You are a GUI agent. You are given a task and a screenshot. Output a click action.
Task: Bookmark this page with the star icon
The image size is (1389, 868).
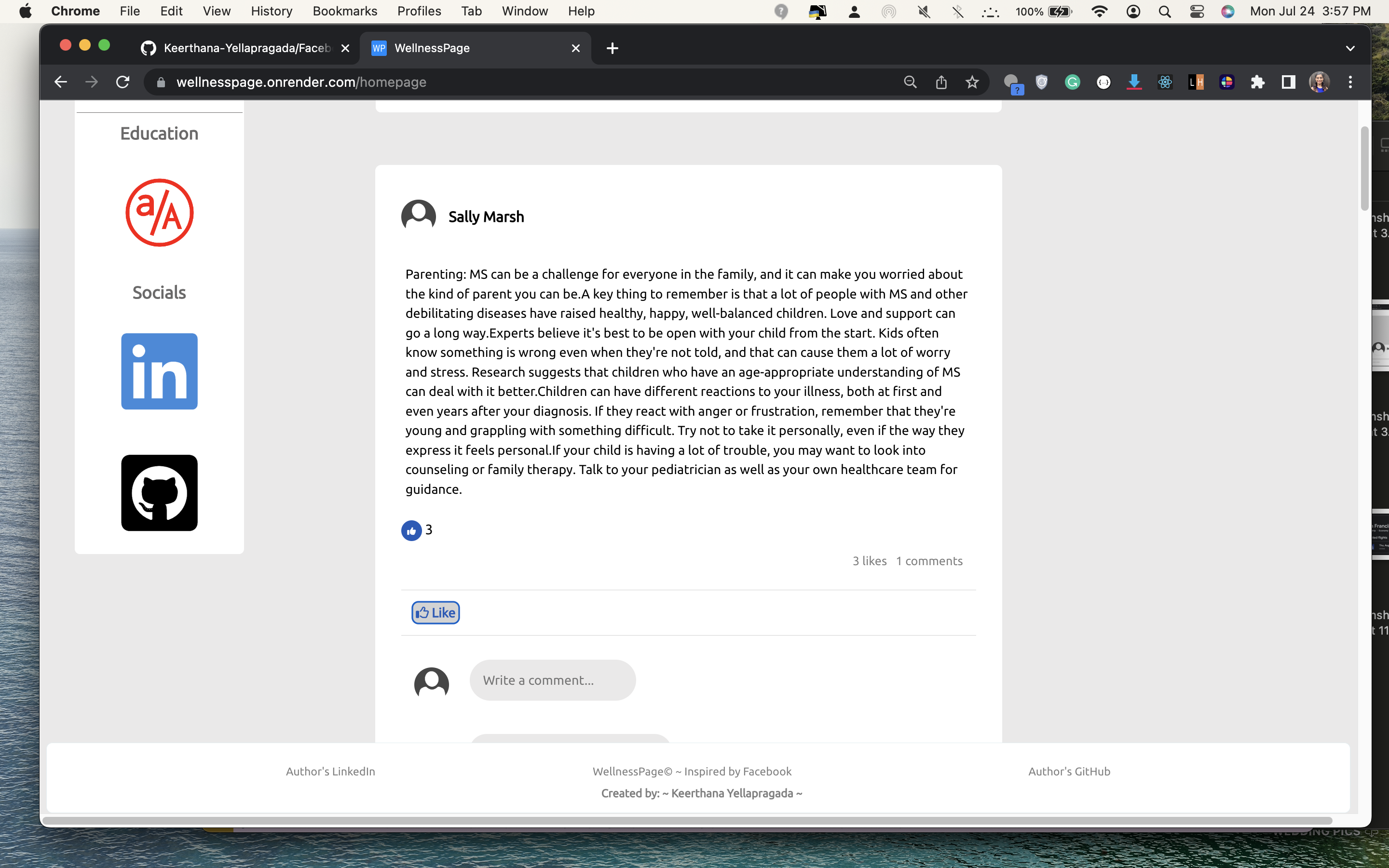click(x=972, y=82)
